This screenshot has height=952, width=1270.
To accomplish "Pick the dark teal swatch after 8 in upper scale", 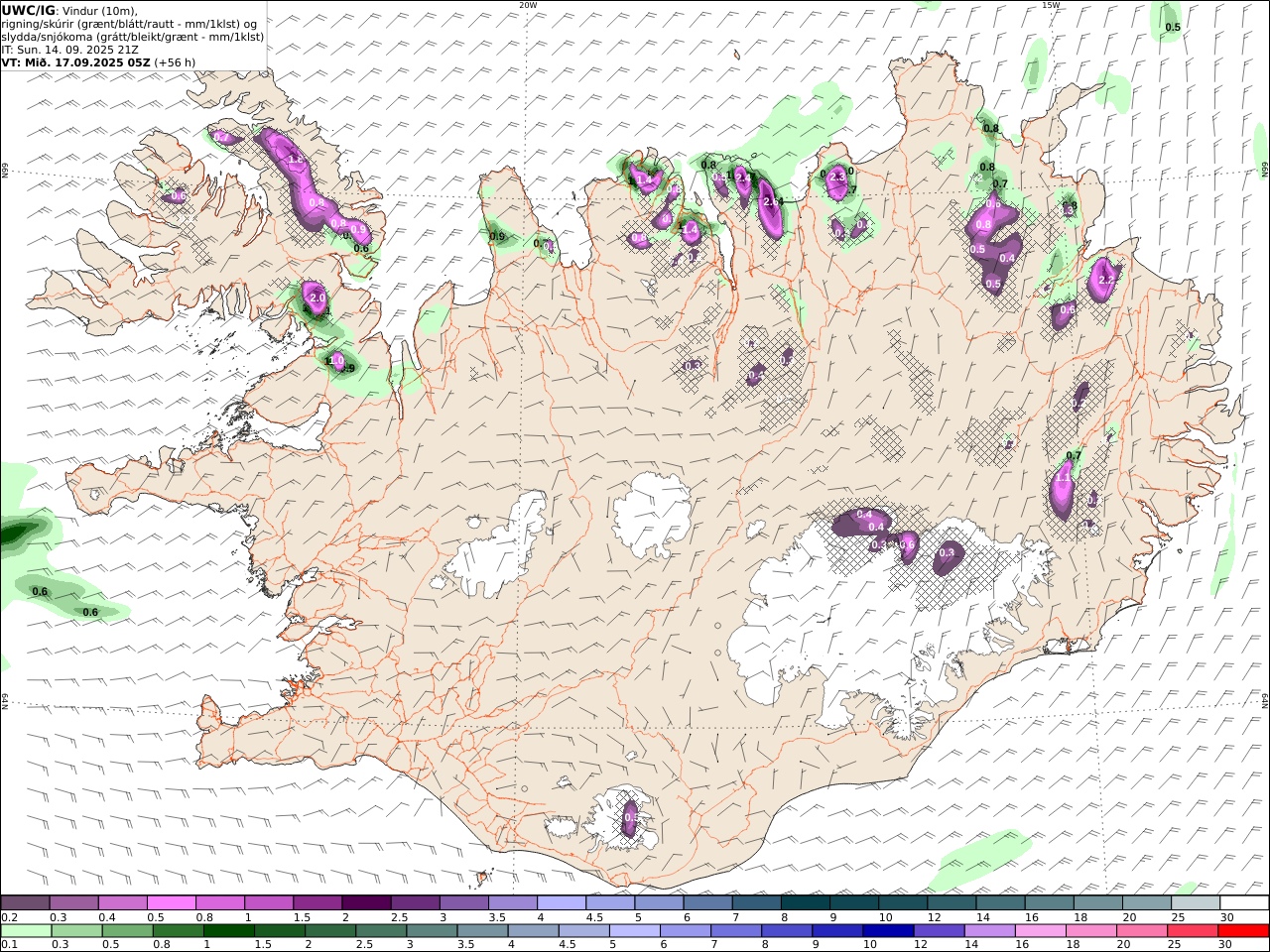I will [806, 902].
